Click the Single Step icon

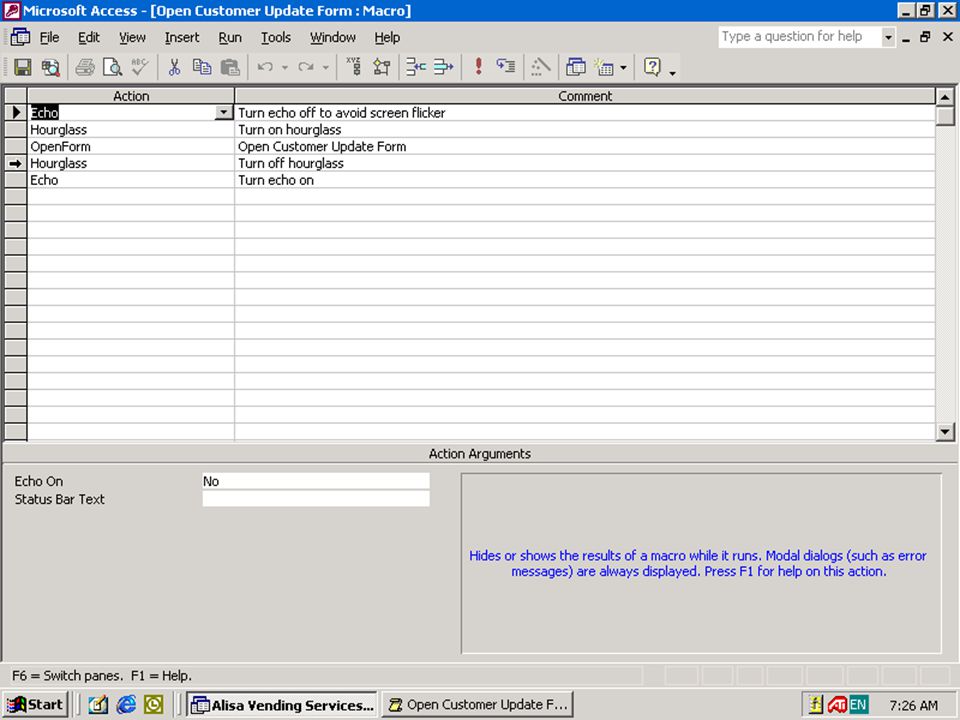[506, 67]
